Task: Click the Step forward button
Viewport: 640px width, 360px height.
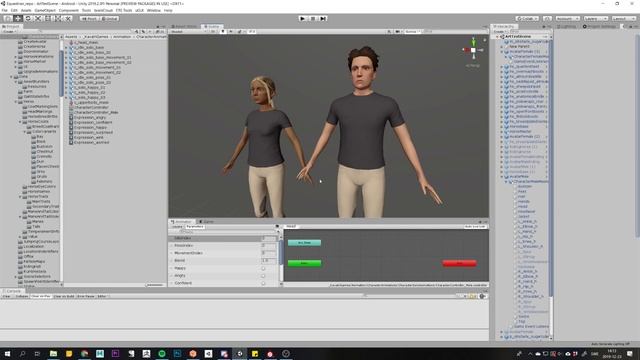Action: coord(323,18)
